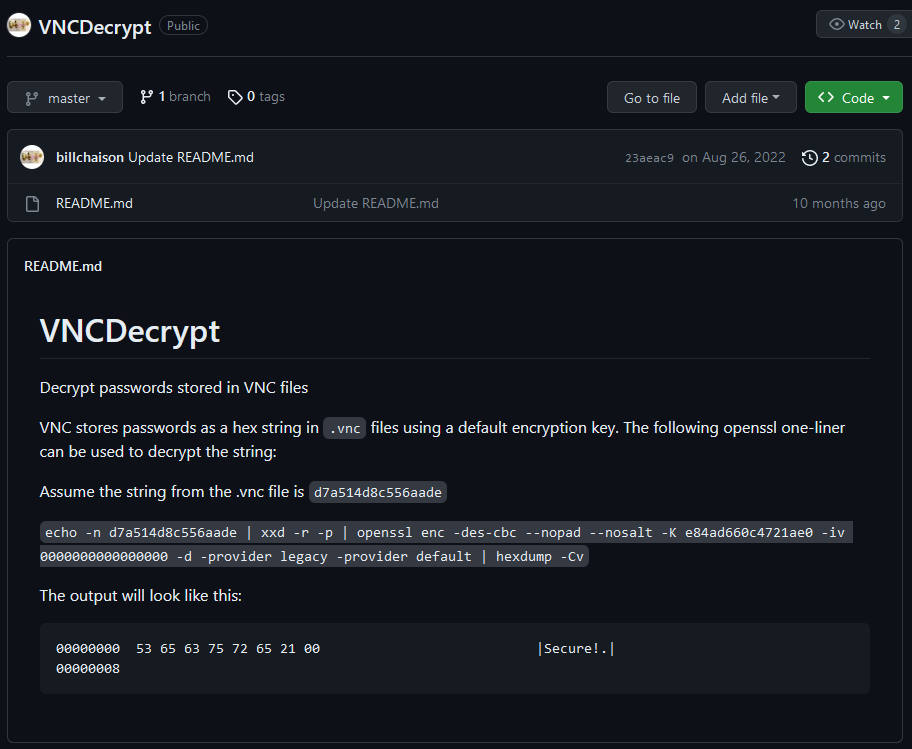This screenshot has width=912, height=749.
Task: View the 2 commits history link
Action: point(843,158)
